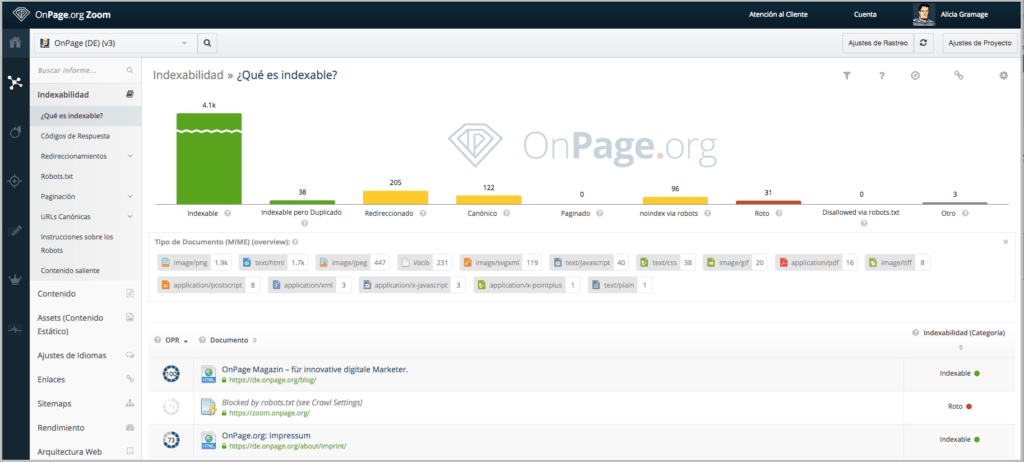This screenshot has width=1024, height=462.
Task: Click Alicia Gramage profile avatar
Action: click(x=923, y=14)
